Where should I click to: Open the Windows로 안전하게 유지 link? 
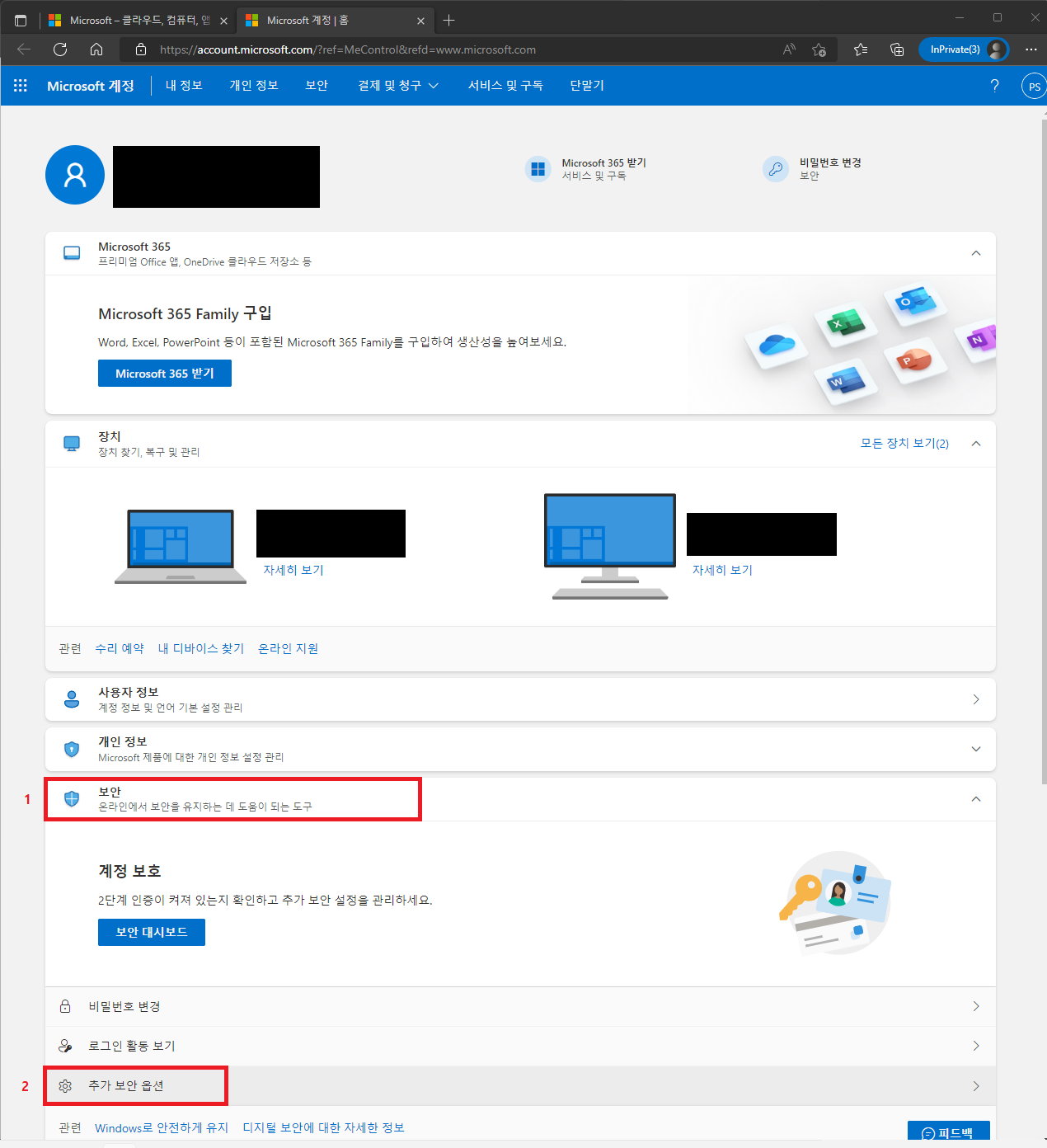coord(162,1127)
